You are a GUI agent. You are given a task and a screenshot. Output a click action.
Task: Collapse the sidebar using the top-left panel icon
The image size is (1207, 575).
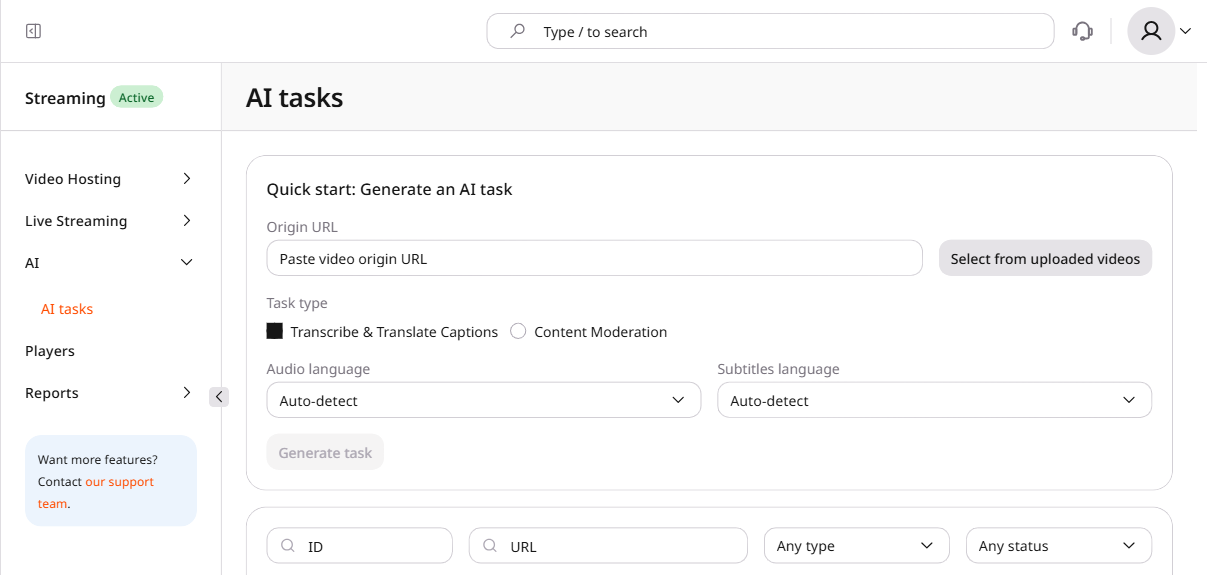(33, 31)
